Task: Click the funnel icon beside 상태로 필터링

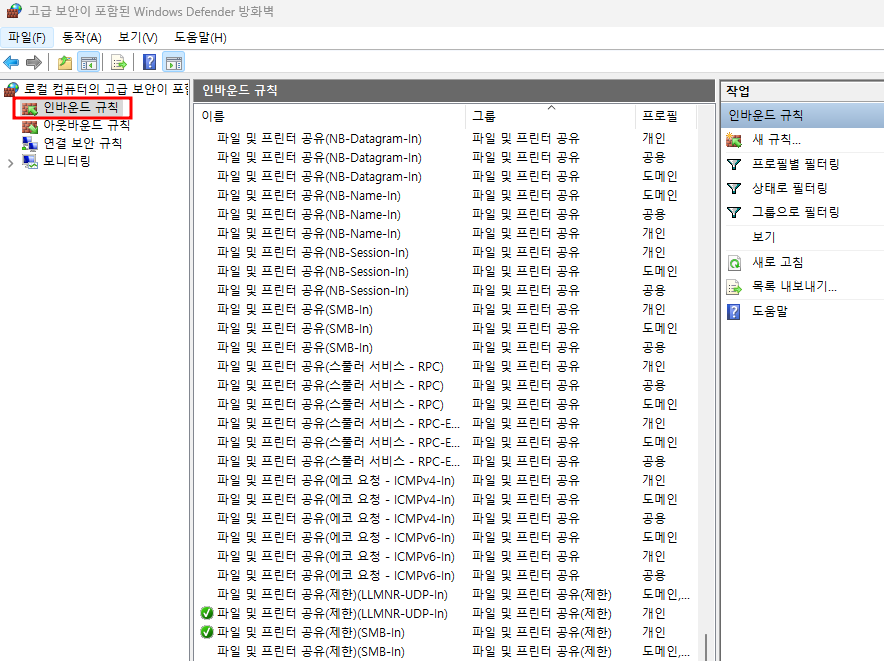Action: (734, 188)
